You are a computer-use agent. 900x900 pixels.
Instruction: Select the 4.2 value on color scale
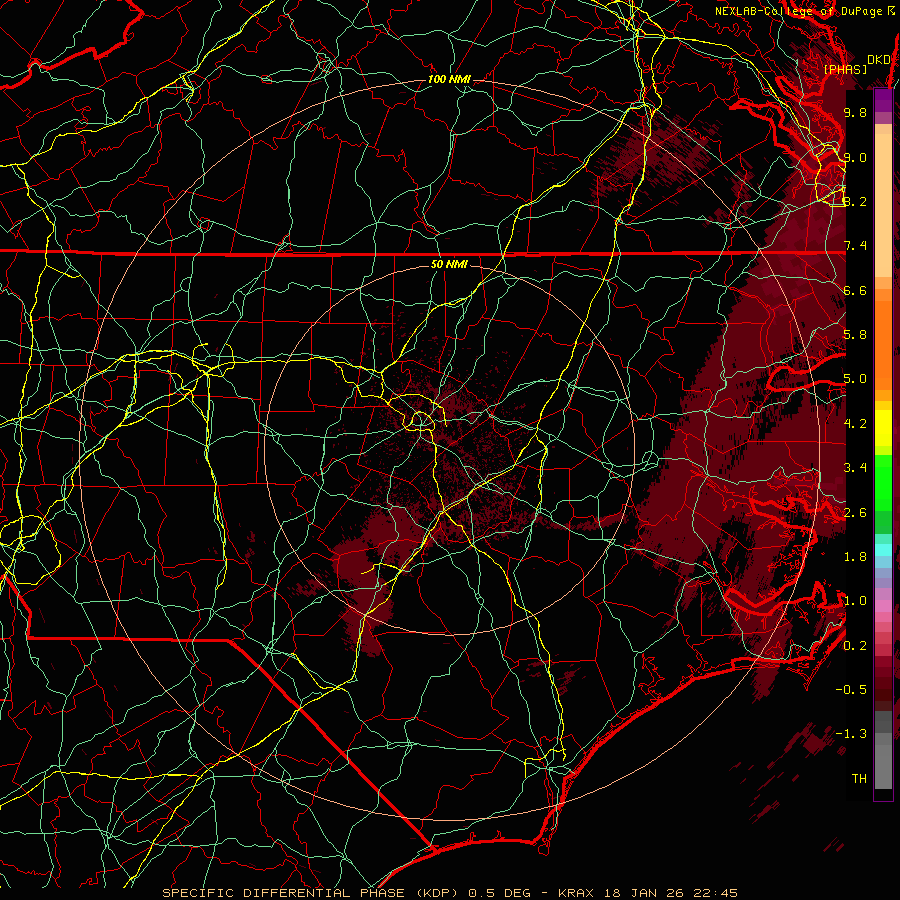[x=855, y=424]
